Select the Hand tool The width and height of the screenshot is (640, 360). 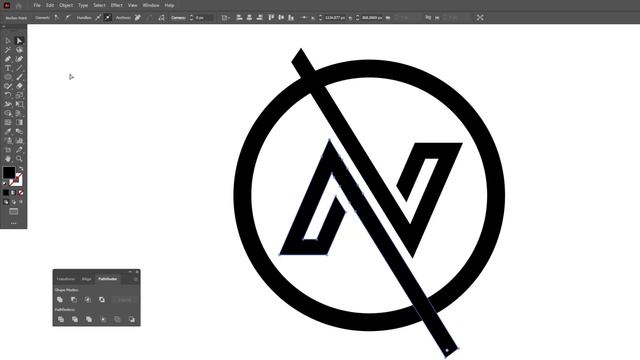pos(8,159)
